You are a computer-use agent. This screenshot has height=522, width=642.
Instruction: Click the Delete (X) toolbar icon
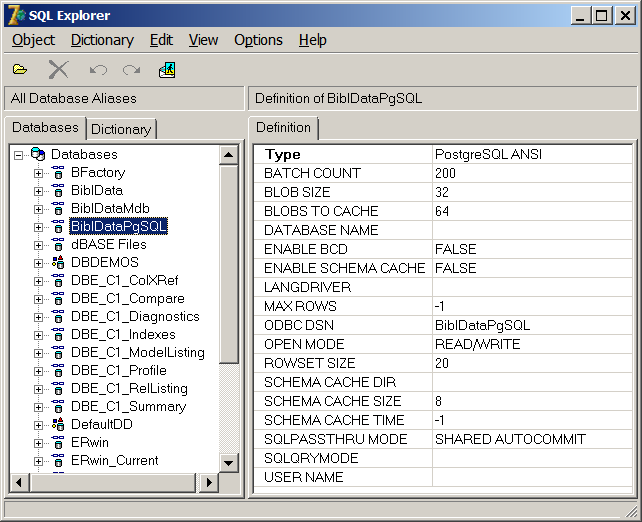(x=59, y=70)
